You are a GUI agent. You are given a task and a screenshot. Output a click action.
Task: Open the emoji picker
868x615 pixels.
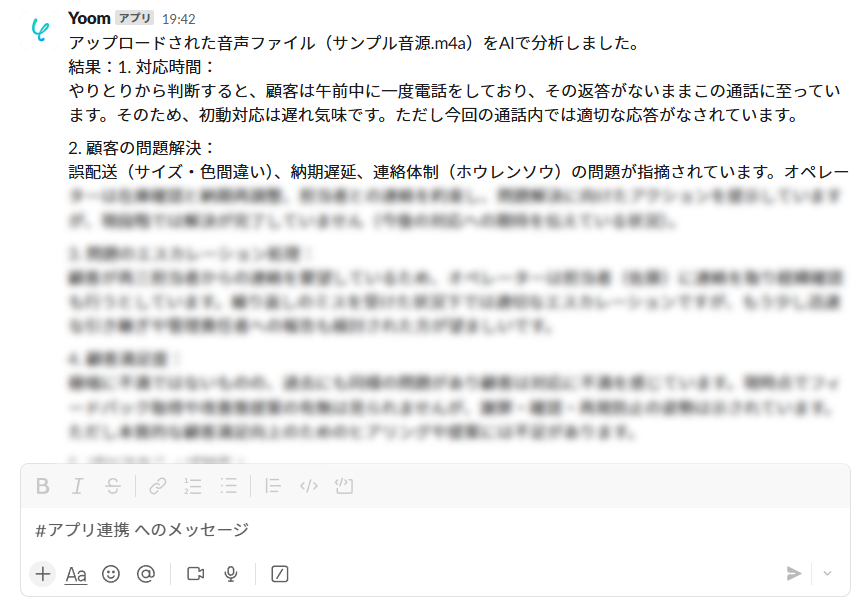click(111, 574)
